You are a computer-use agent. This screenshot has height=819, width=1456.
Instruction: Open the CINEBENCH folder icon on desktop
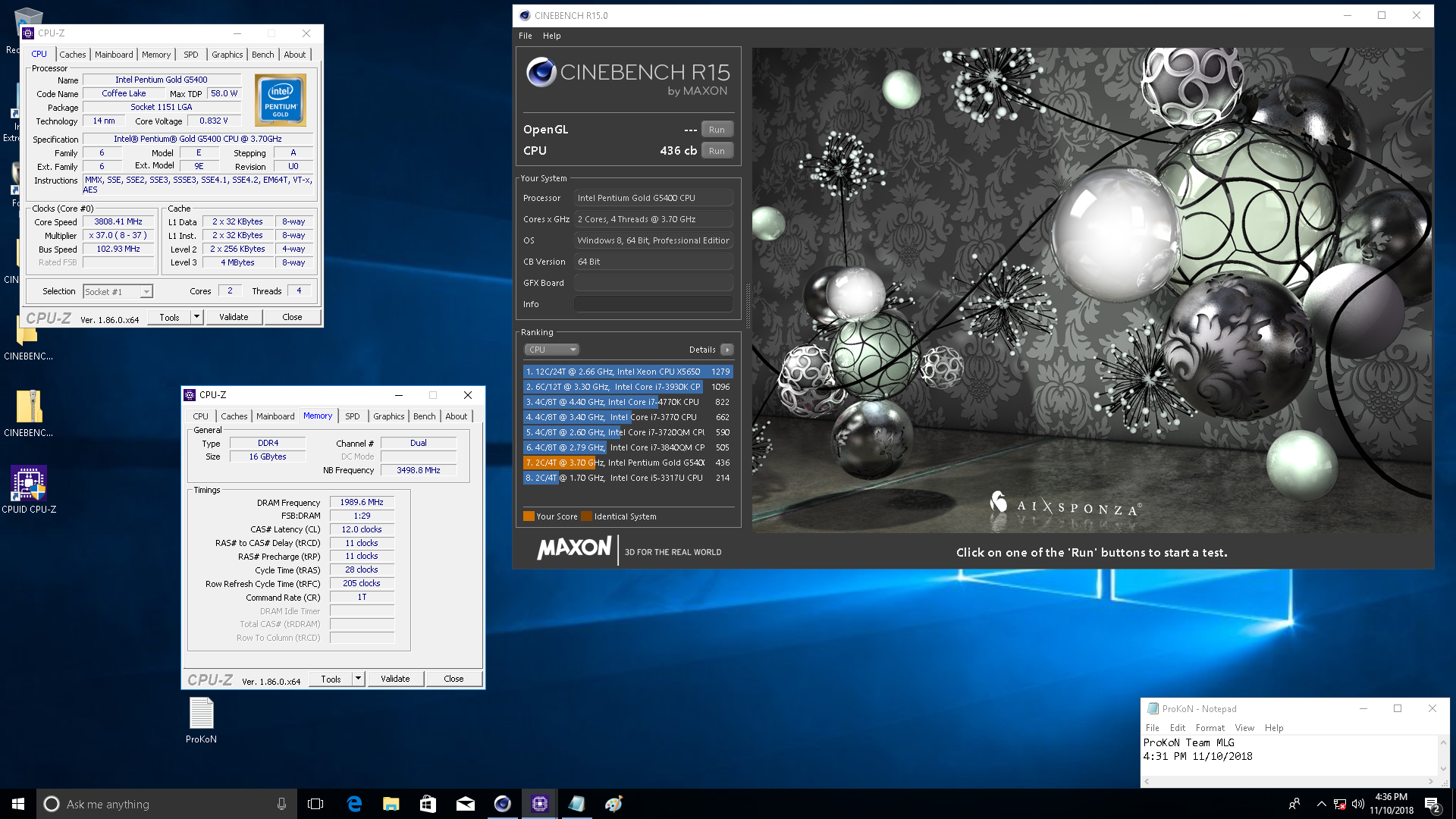point(29,337)
